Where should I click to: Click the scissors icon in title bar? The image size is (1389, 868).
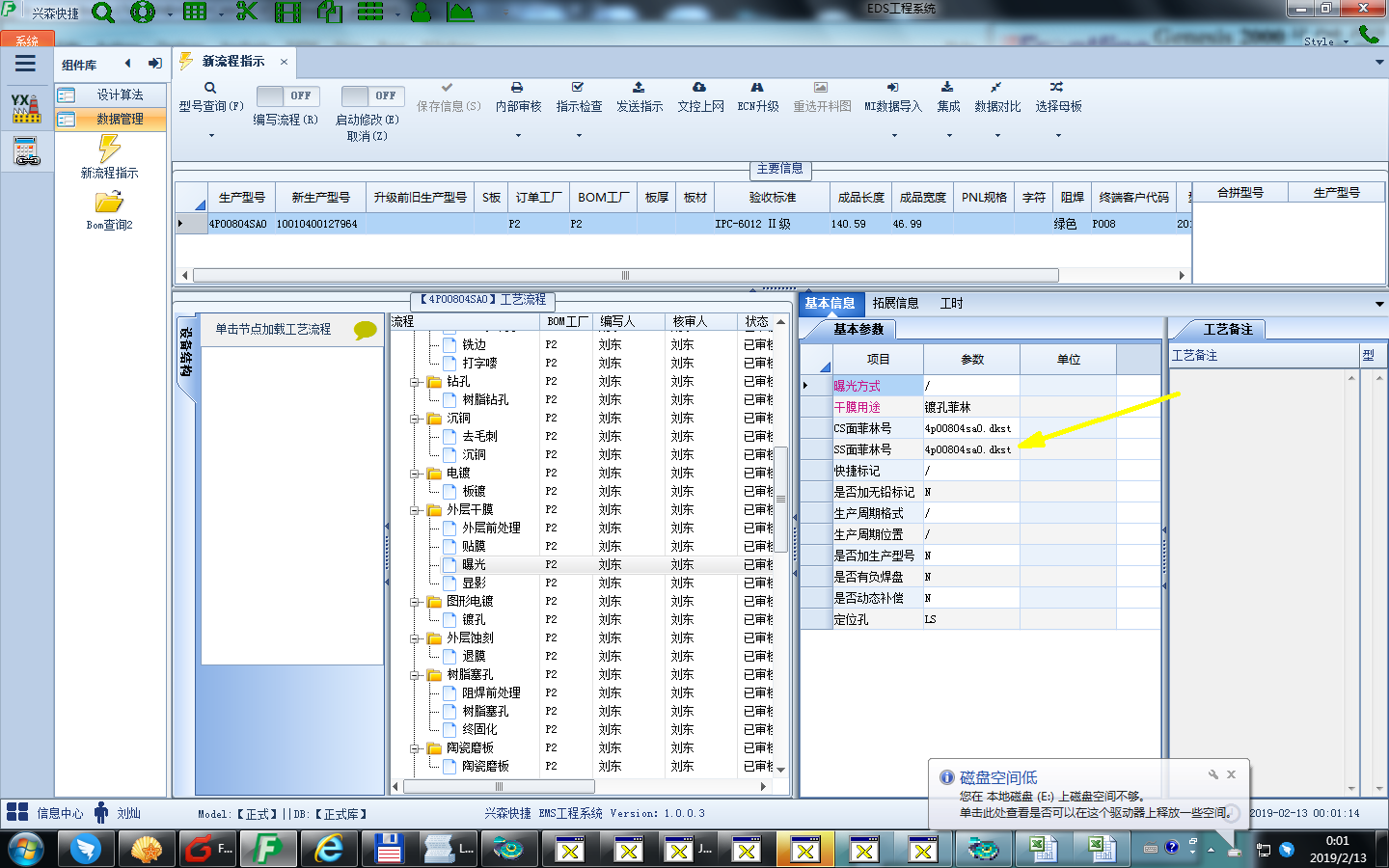tap(247, 12)
